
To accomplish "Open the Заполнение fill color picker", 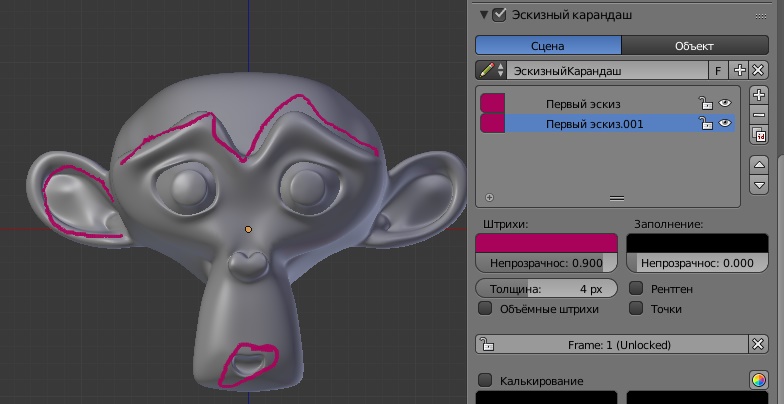I will (698, 243).
